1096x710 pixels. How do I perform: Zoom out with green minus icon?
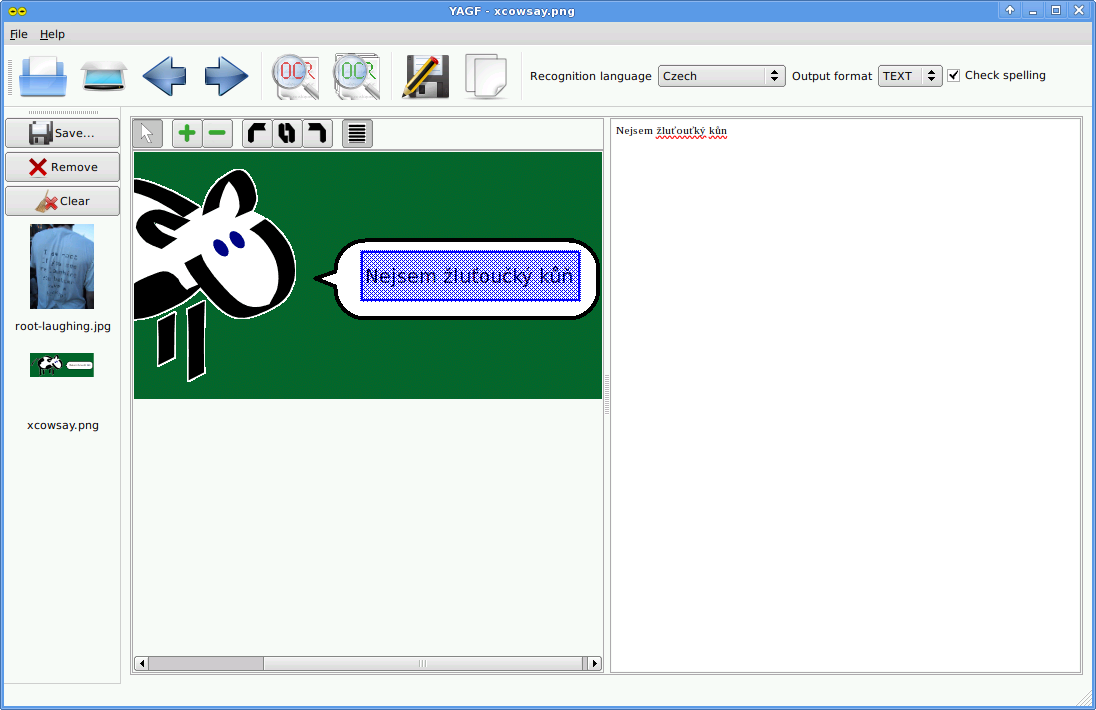217,133
